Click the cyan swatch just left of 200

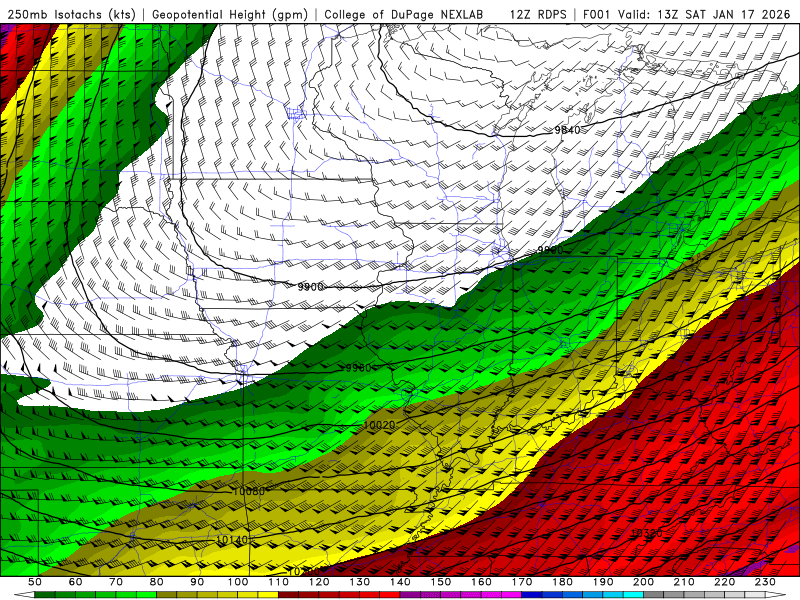point(633,595)
